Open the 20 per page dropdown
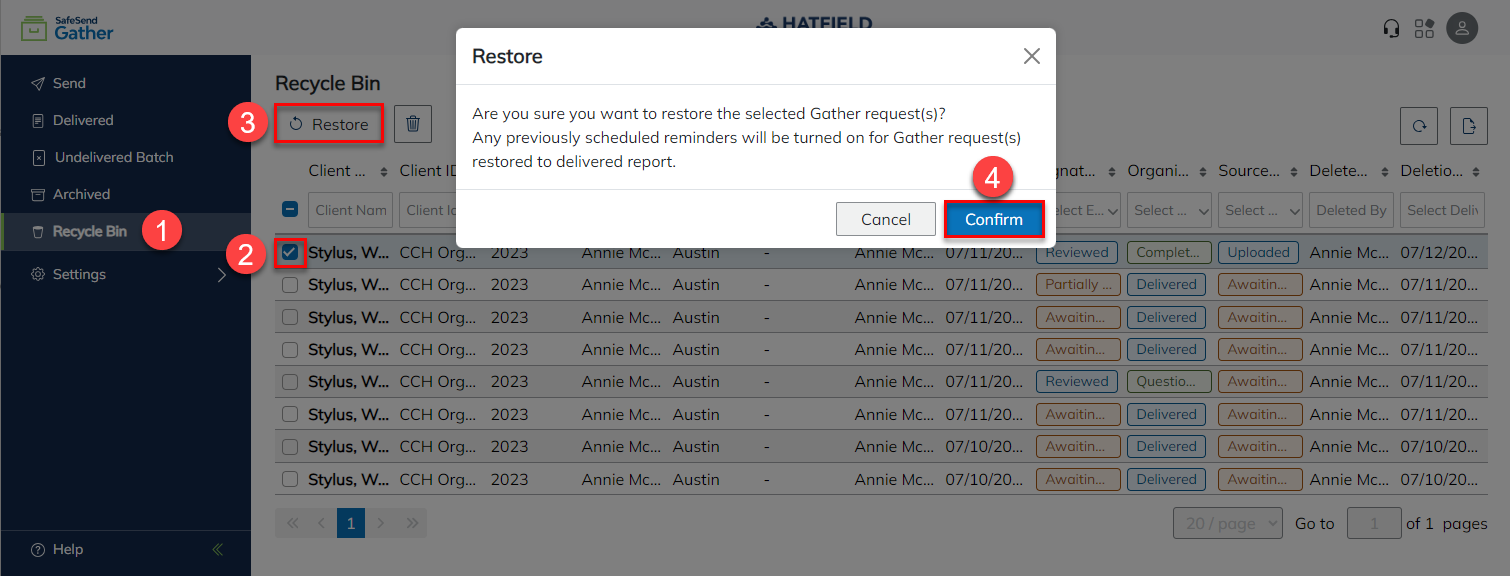The width and height of the screenshot is (1510, 576). tap(1227, 522)
